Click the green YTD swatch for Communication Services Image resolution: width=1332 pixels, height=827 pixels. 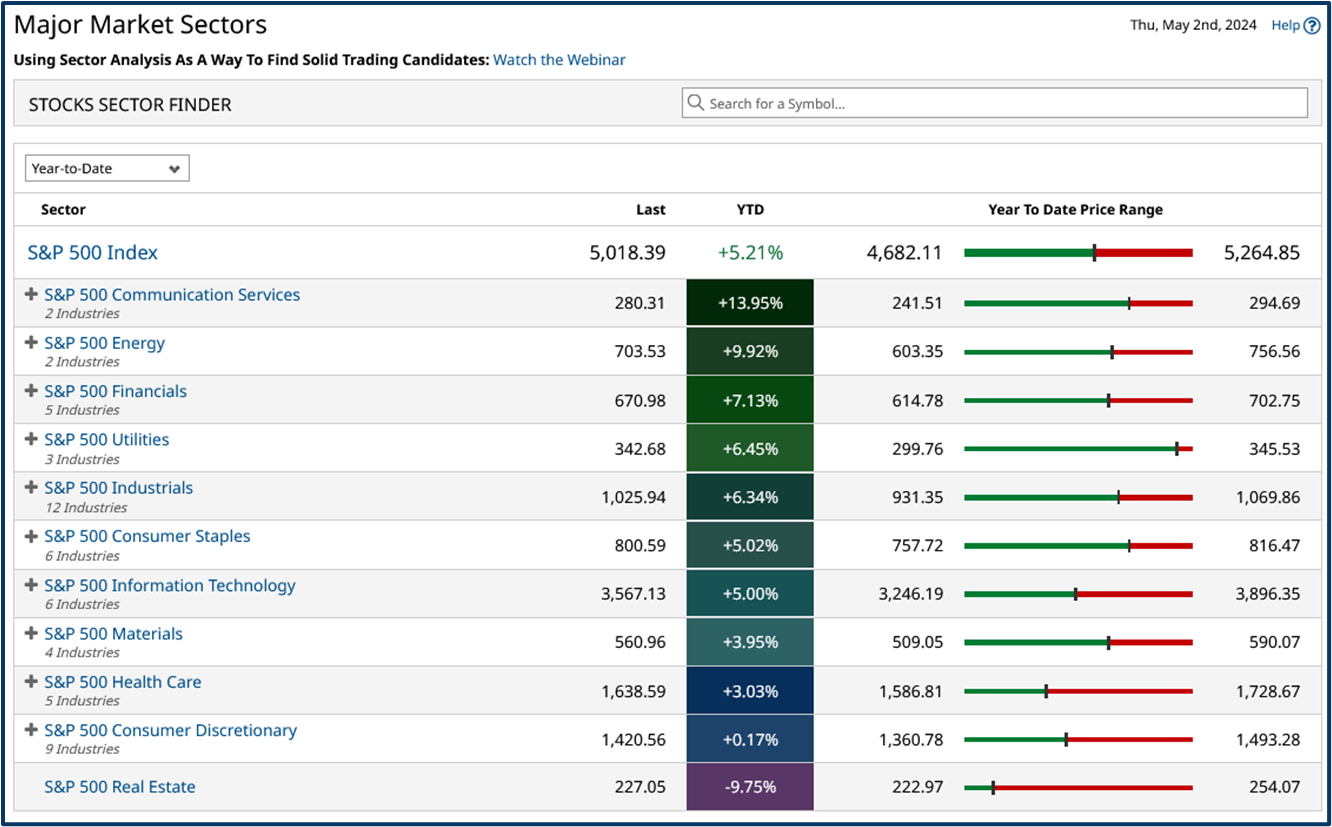coord(750,302)
